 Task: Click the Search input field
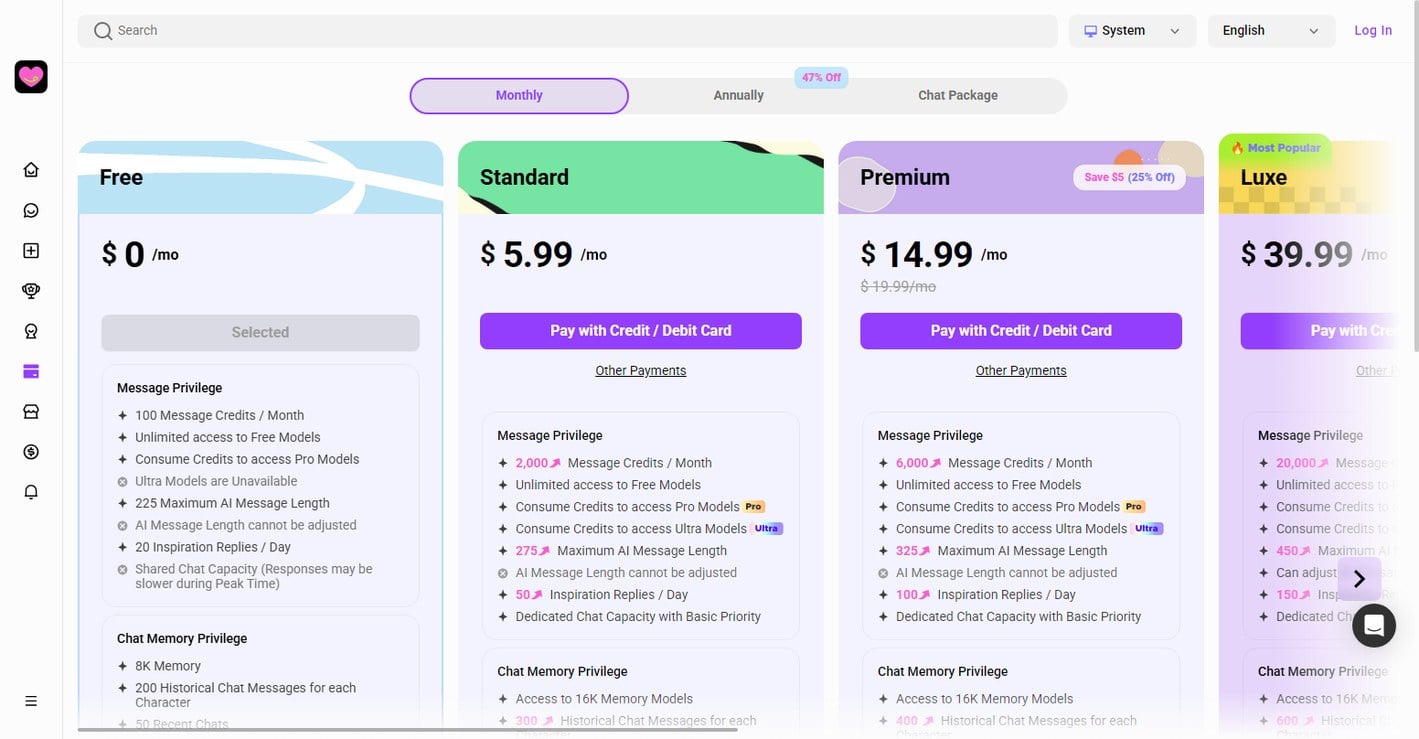pyautogui.click(x=567, y=31)
